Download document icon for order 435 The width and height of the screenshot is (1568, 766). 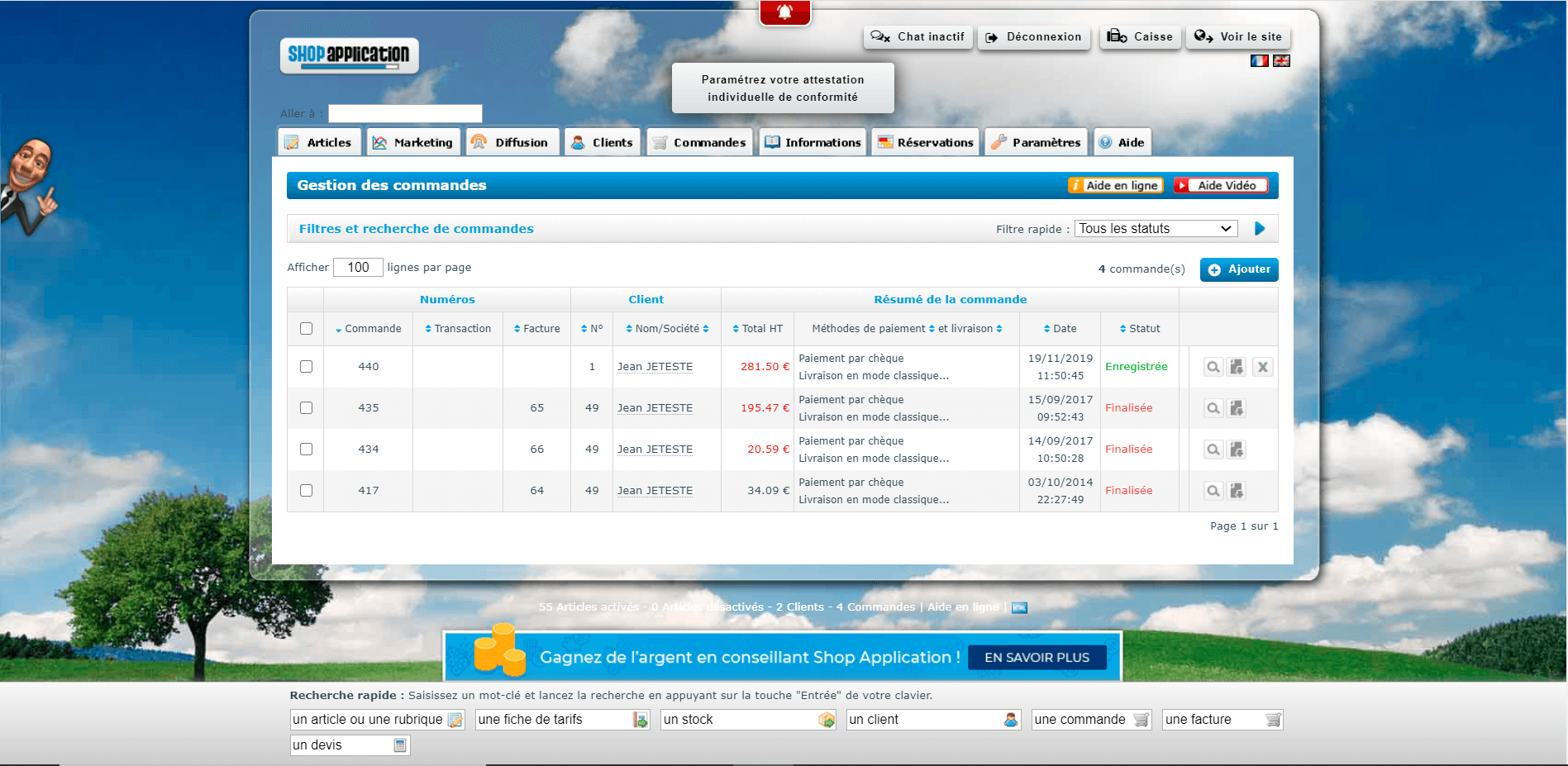(1237, 408)
